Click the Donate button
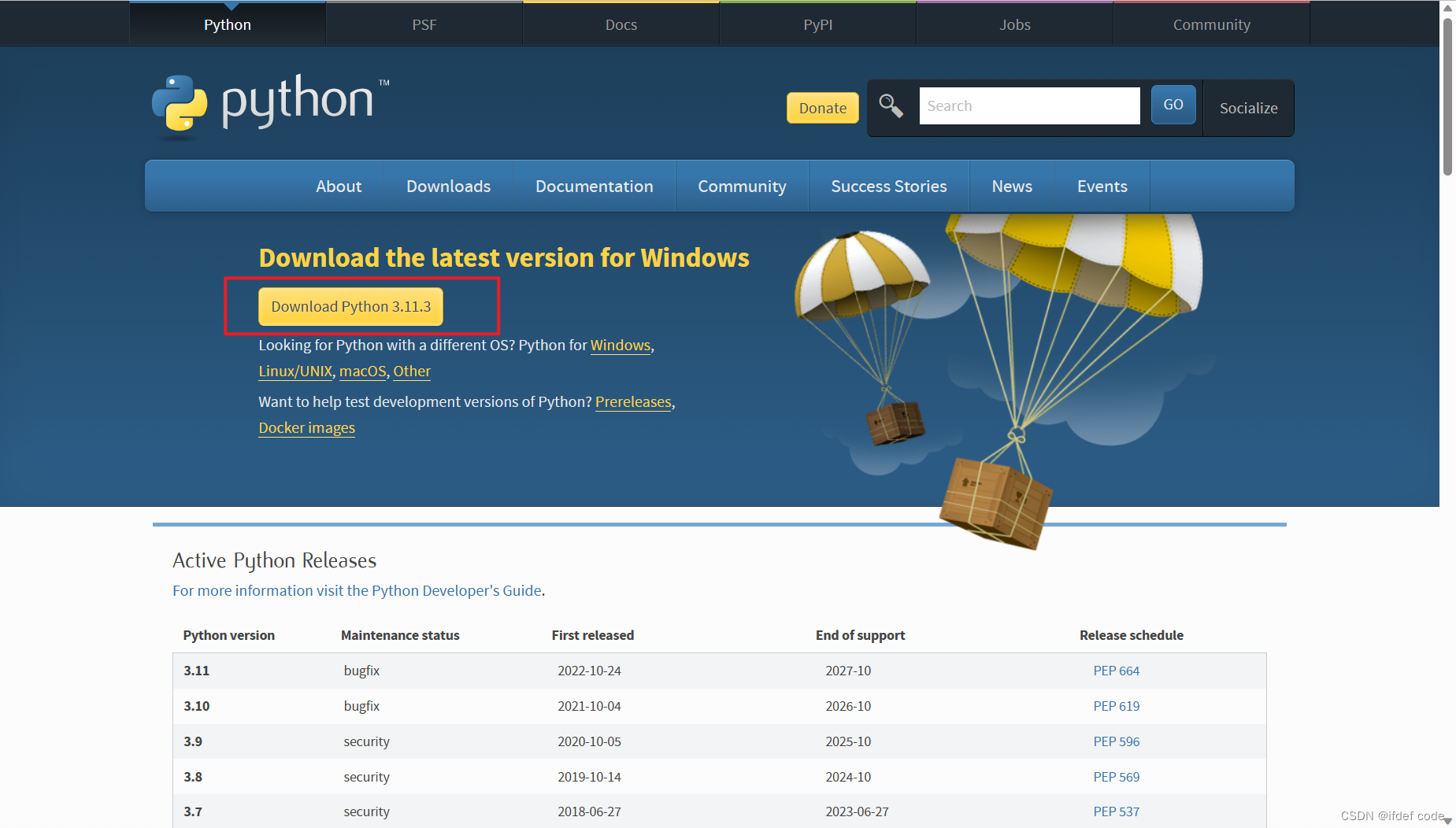Image resolution: width=1456 pixels, height=828 pixels. pos(823,108)
